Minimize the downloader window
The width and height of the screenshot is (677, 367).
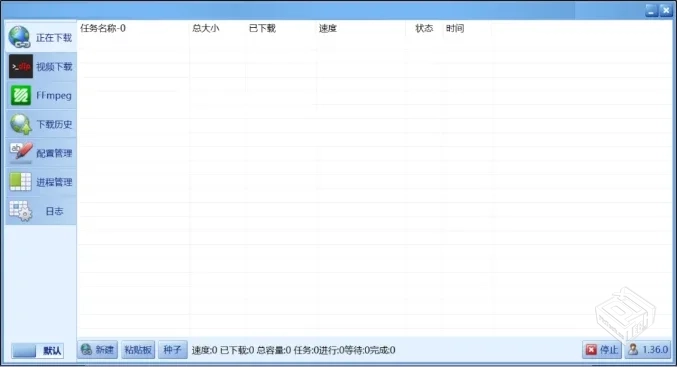pos(652,11)
